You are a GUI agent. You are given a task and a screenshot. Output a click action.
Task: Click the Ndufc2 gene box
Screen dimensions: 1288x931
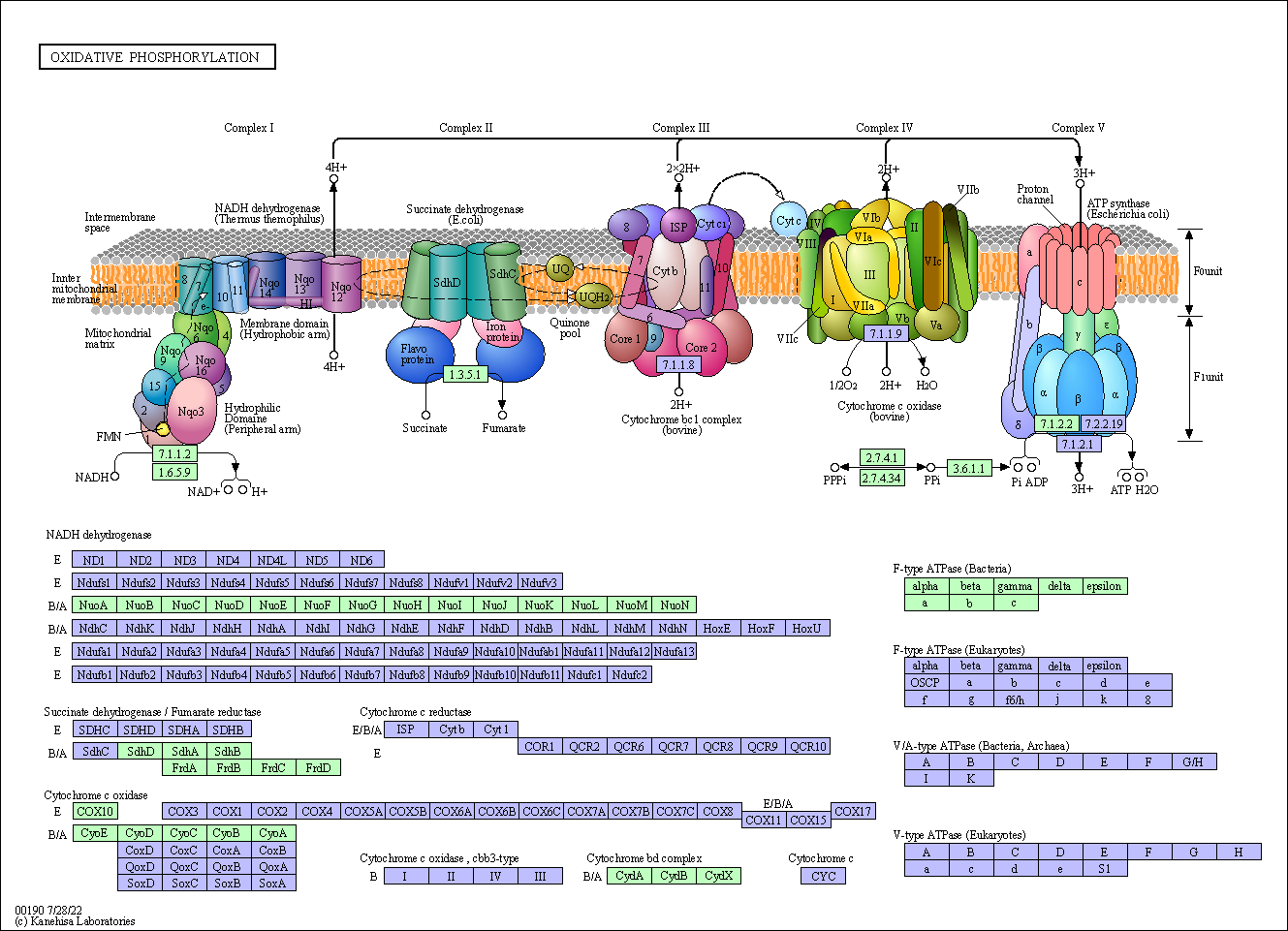630,674
